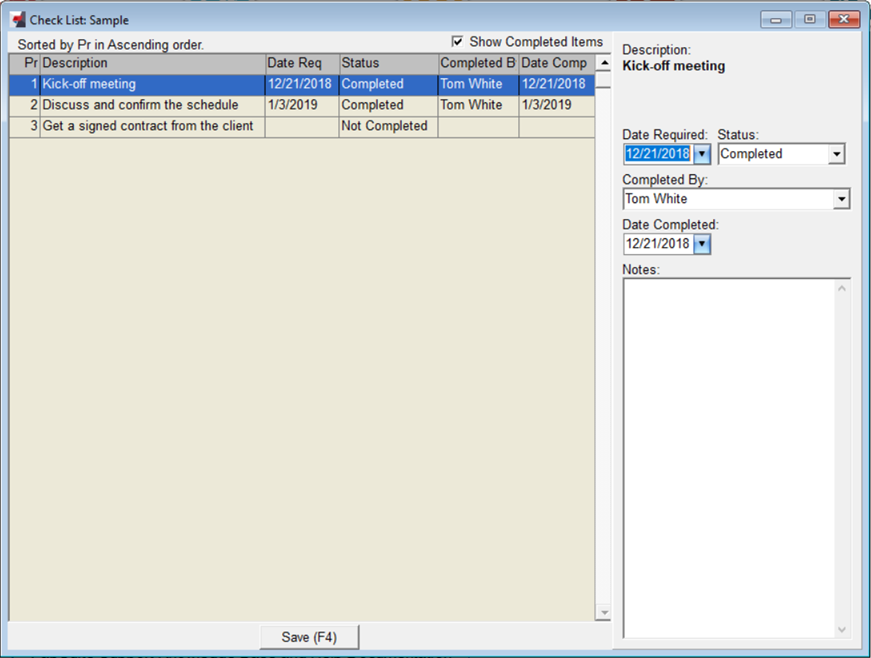Open the Date Completed calendar picker
871x658 pixels.
702,244
